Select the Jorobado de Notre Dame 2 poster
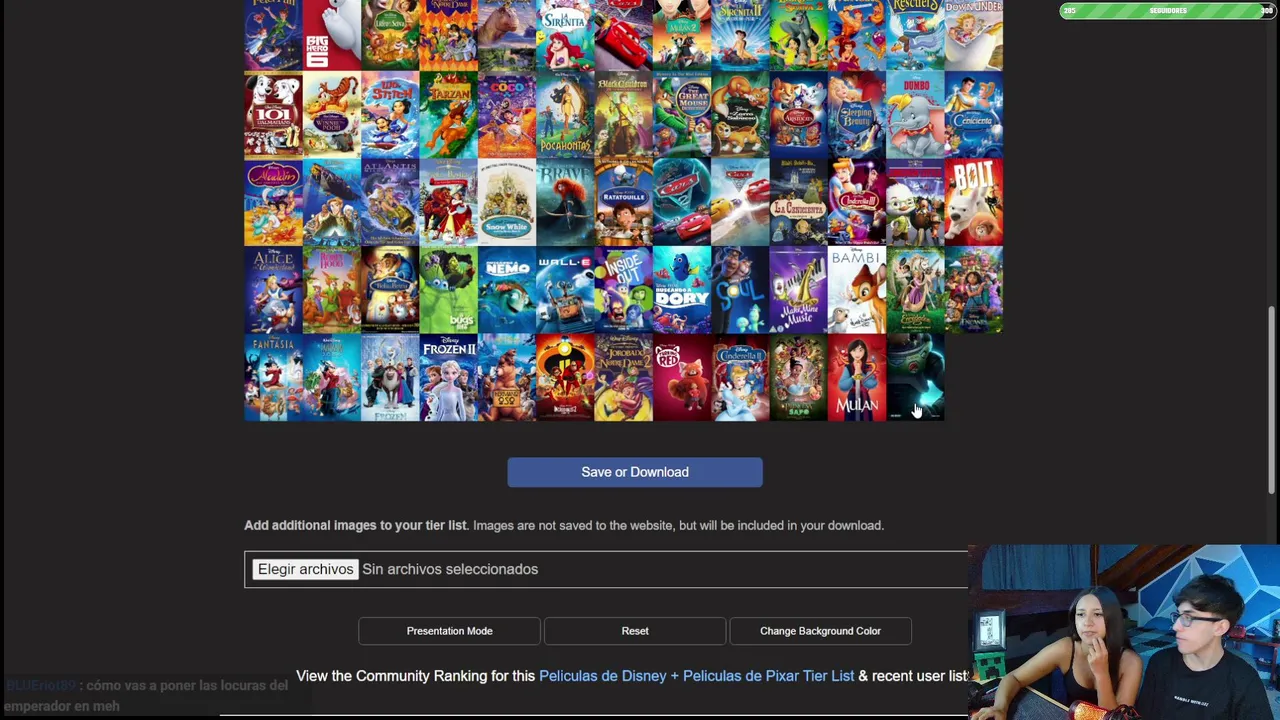 (x=623, y=377)
